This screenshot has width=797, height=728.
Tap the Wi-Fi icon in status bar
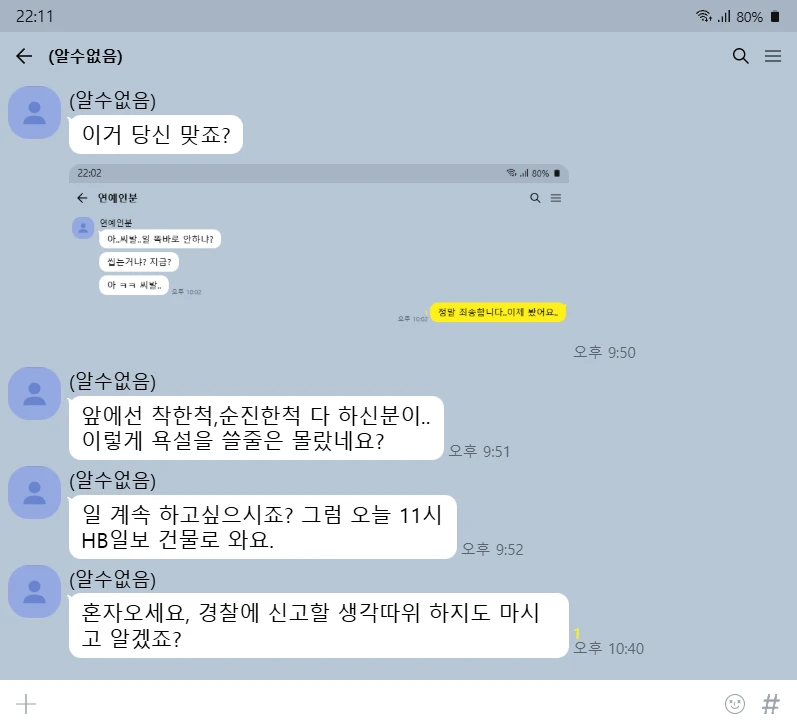pos(703,16)
